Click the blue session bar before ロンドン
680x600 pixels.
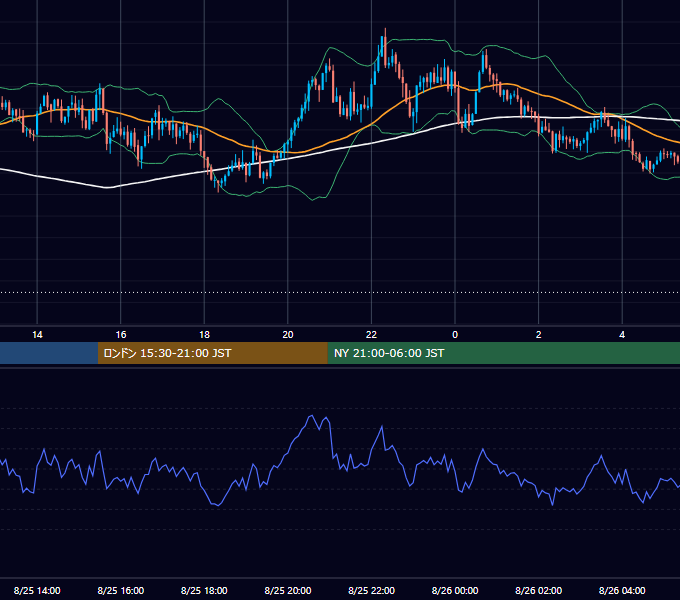(x=49, y=353)
